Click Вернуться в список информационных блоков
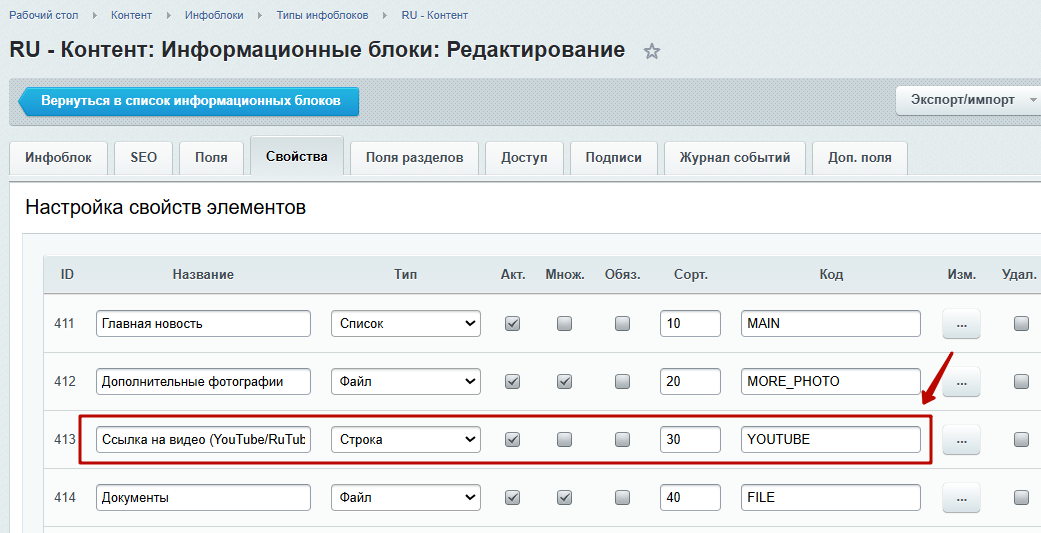The image size is (1041, 533). 190,101
